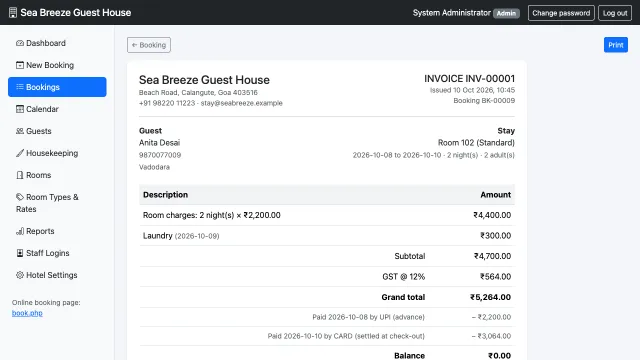Click the – ₹3,064.00 payment amount
This screenshot has width=640, height=360.
491,336
